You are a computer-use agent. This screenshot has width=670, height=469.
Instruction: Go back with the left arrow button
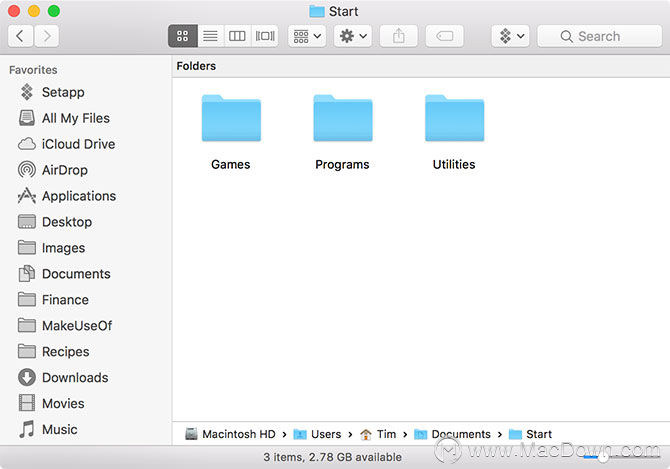click(20, 36)
